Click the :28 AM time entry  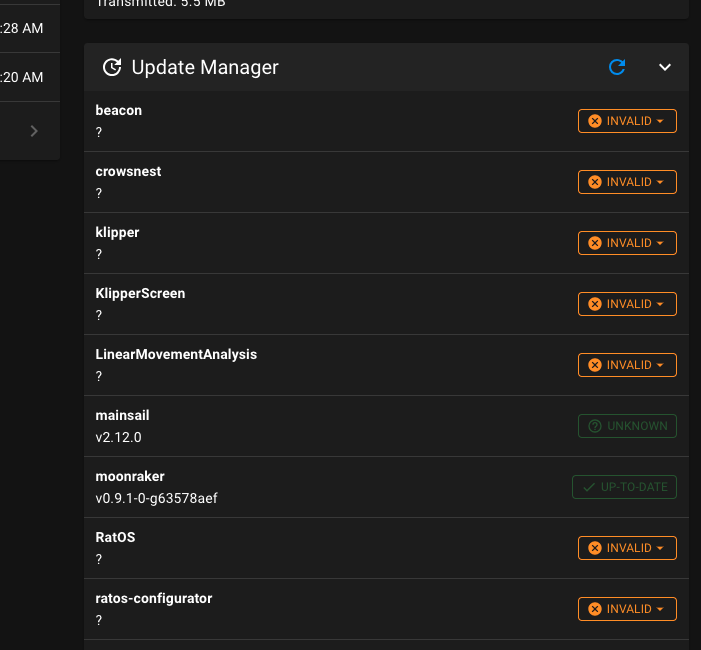pyautogui.click(x=21, y=29)
